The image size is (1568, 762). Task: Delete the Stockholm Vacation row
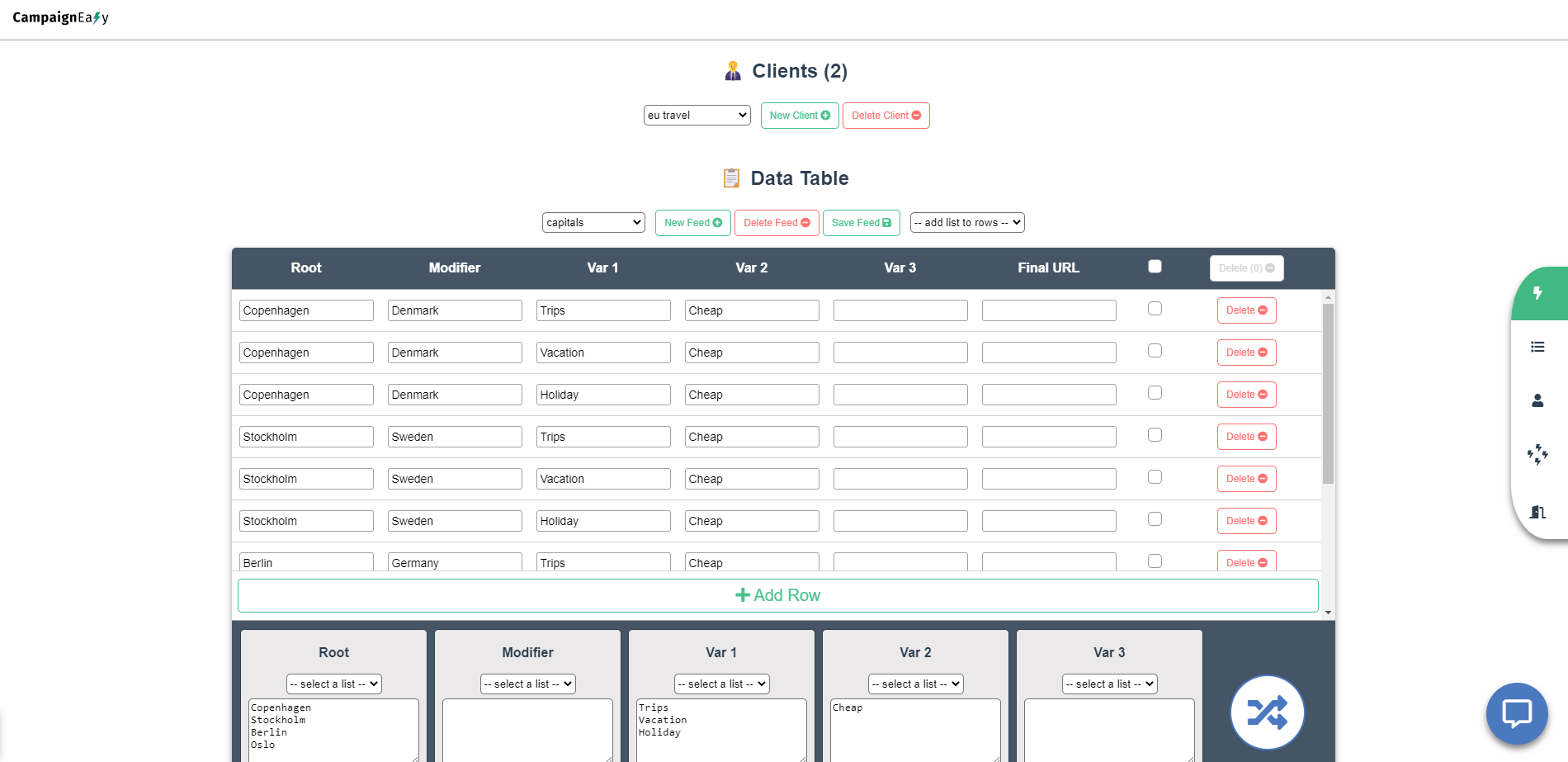[1246, 479]
